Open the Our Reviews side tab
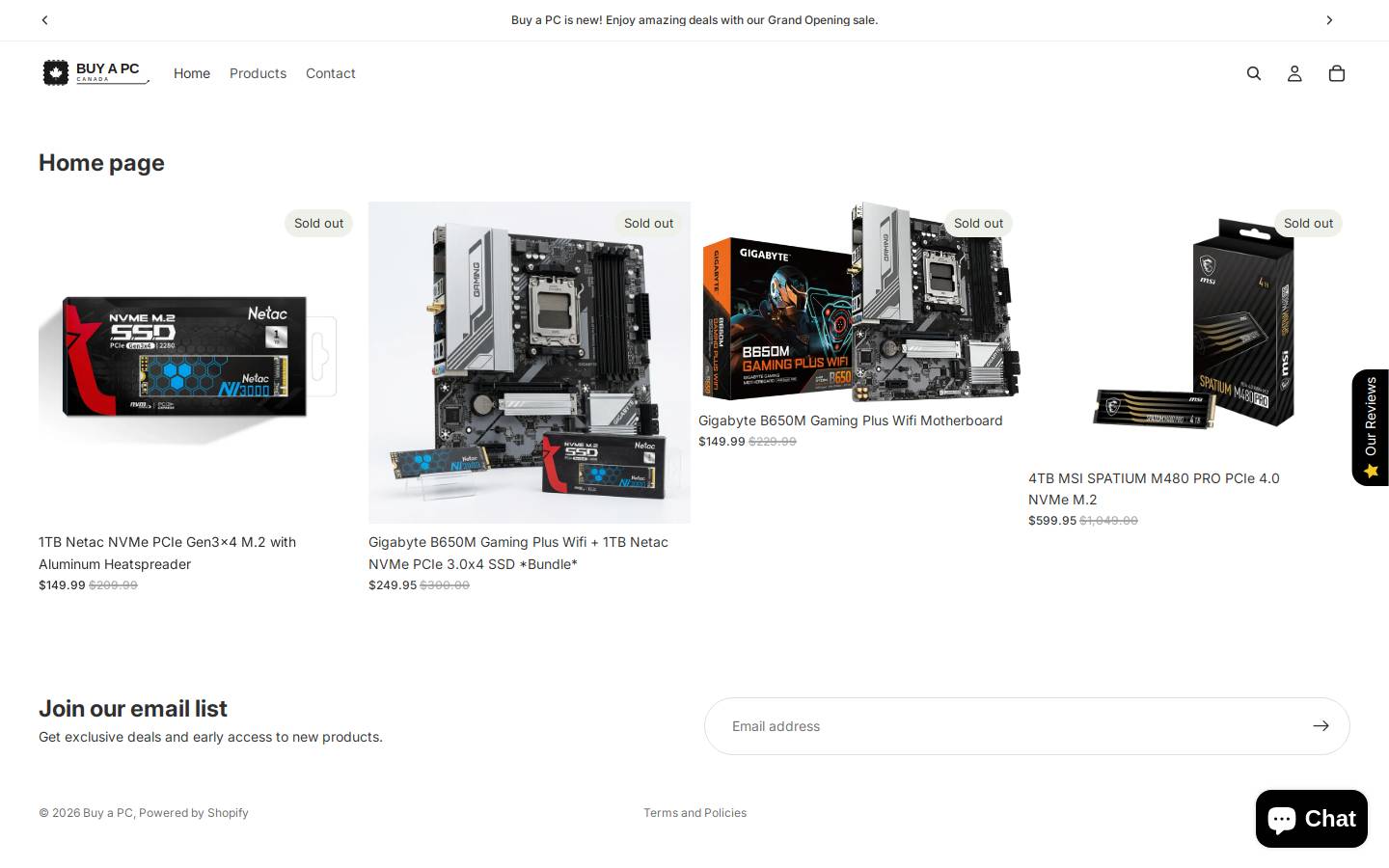 tap(1370, 427)
